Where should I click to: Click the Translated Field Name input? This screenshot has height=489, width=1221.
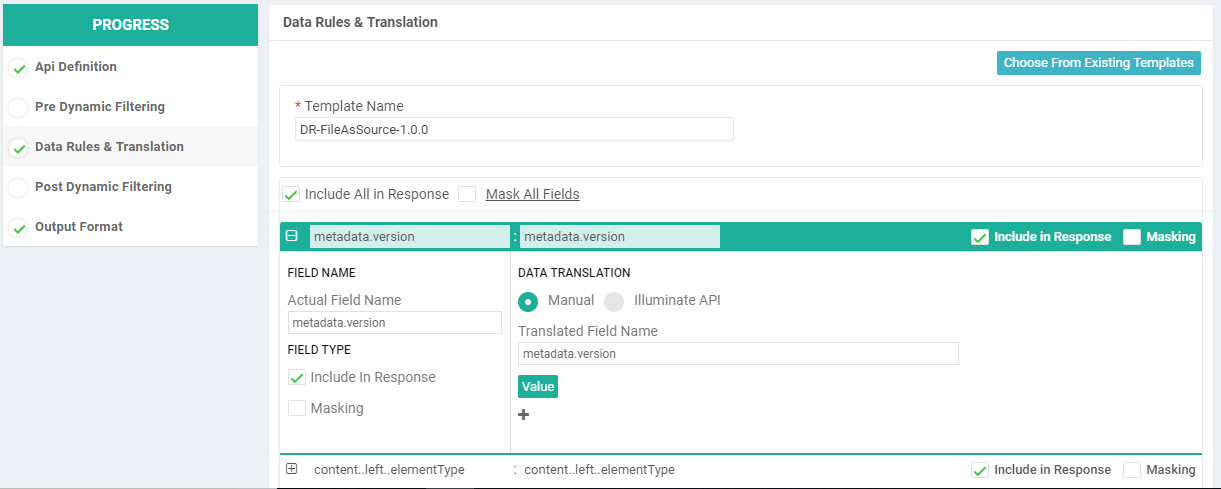(x=738, y=353)
